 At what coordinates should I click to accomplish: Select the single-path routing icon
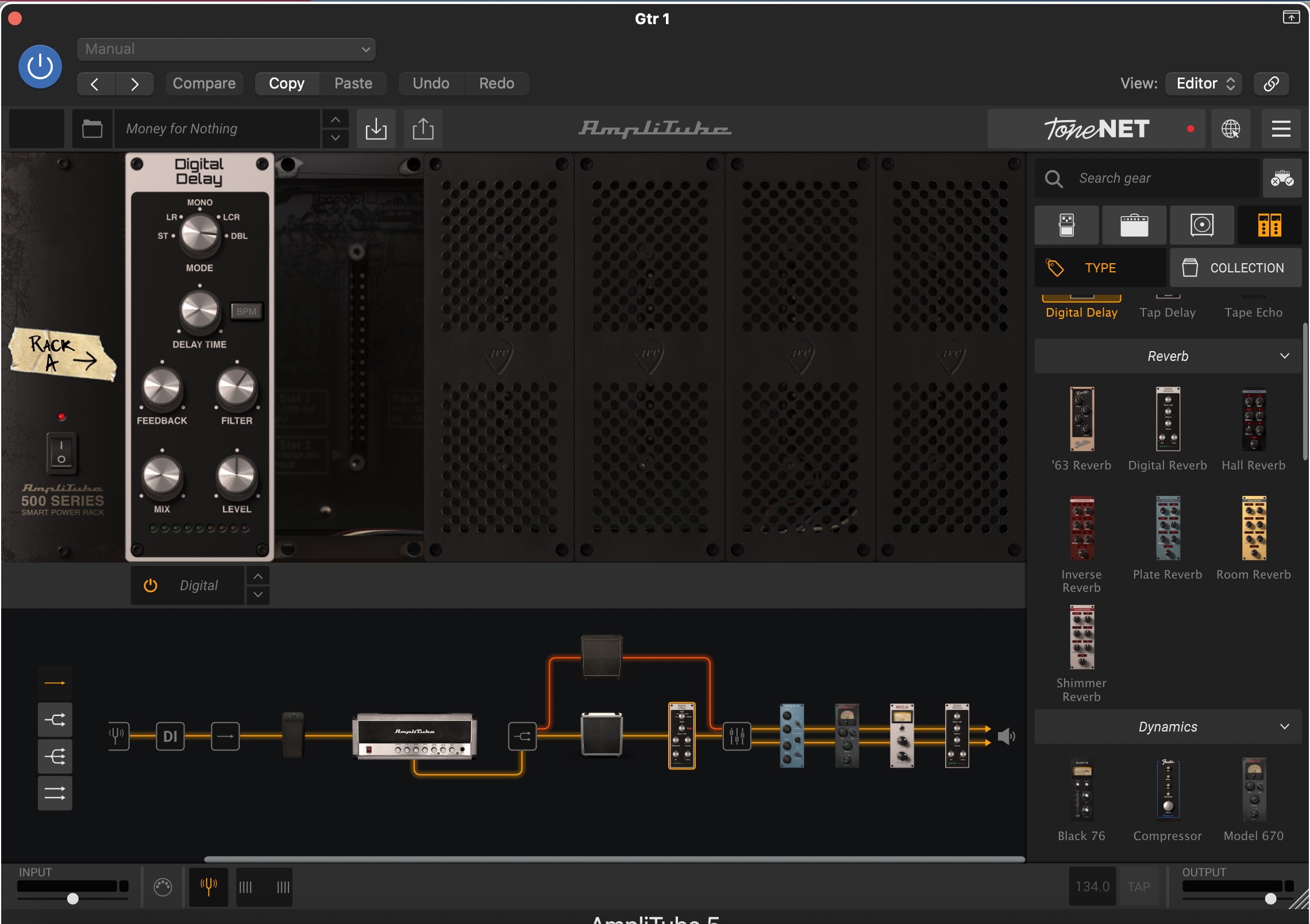coord(55,683)
